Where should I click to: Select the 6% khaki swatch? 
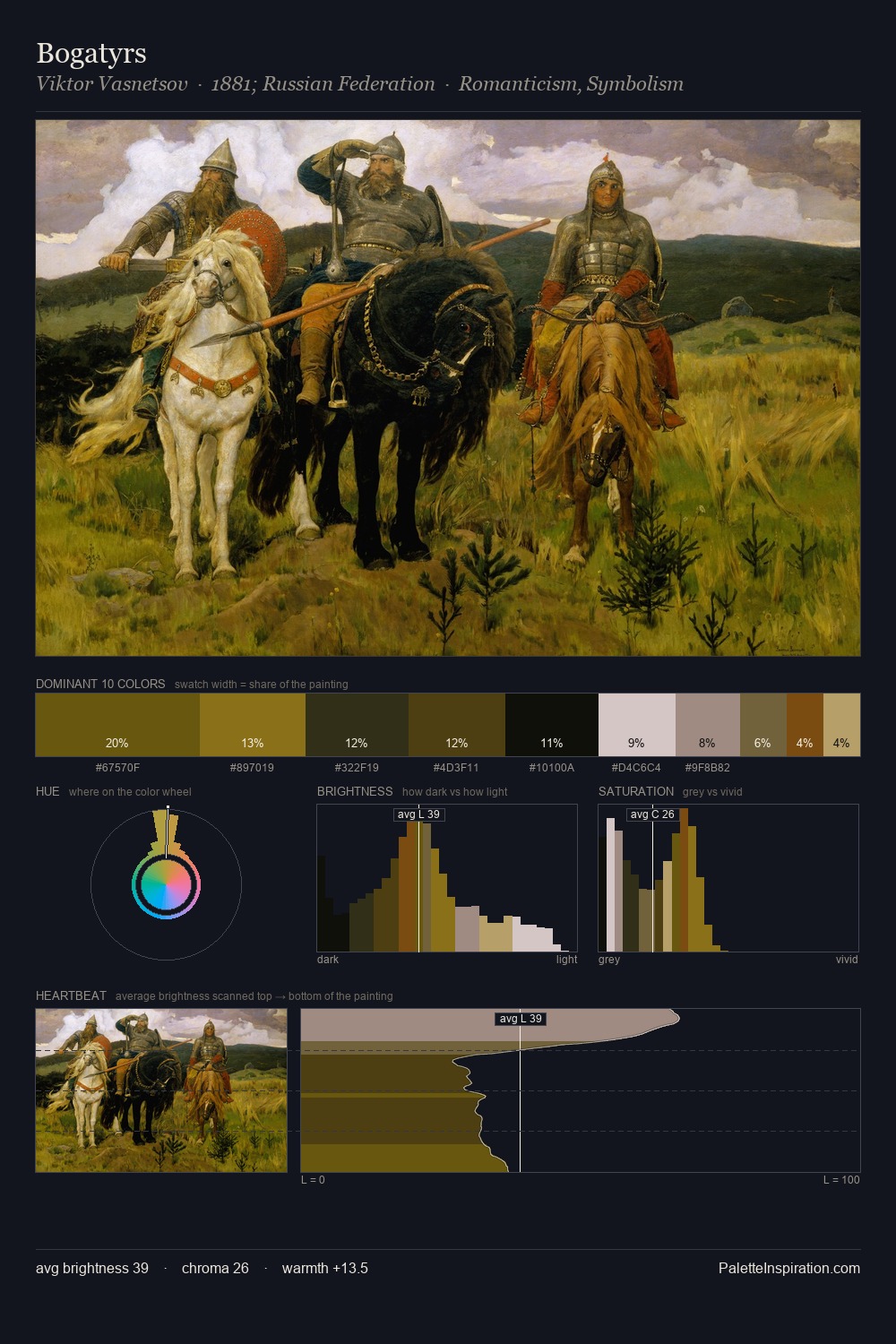point(763,725)
